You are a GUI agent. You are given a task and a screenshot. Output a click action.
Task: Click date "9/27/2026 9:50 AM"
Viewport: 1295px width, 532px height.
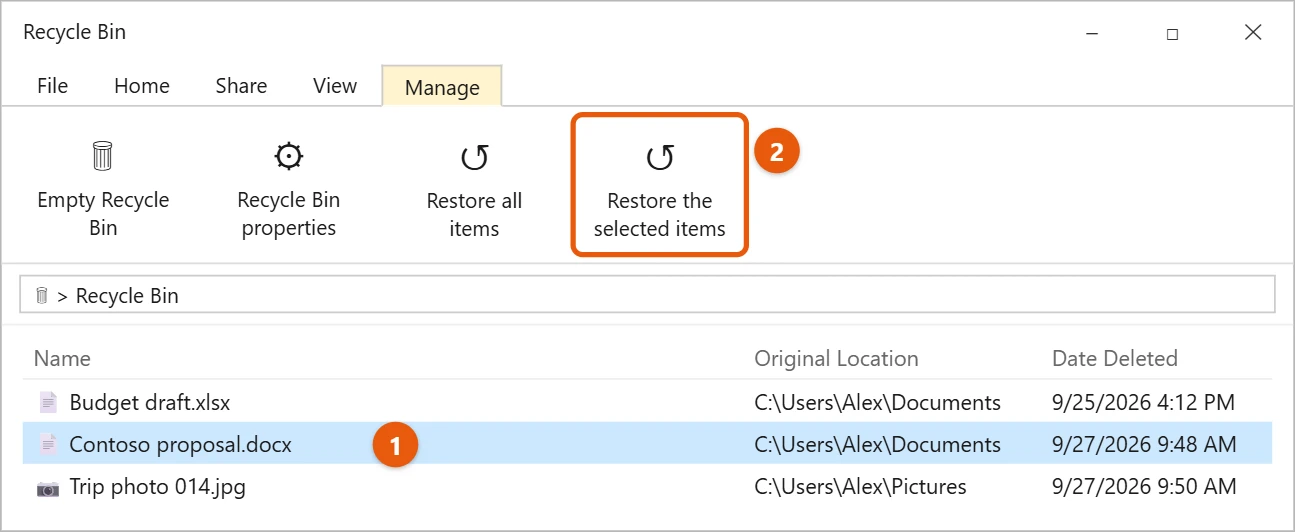pos(1144,488)
